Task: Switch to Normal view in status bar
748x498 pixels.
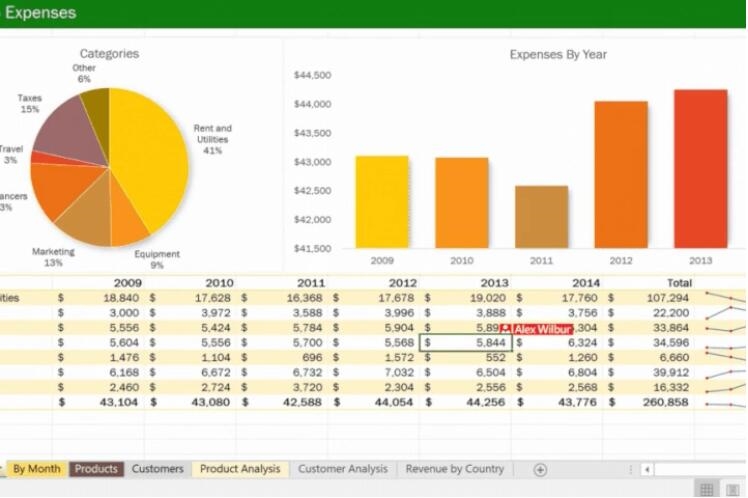Action: click(706, 489)
